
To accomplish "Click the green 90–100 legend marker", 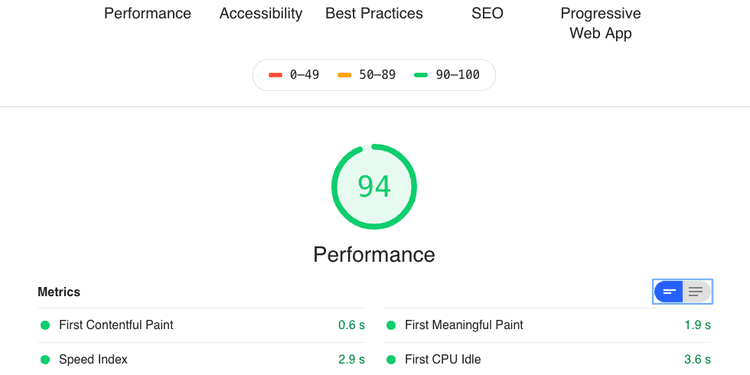I will (x=421, y=75).
